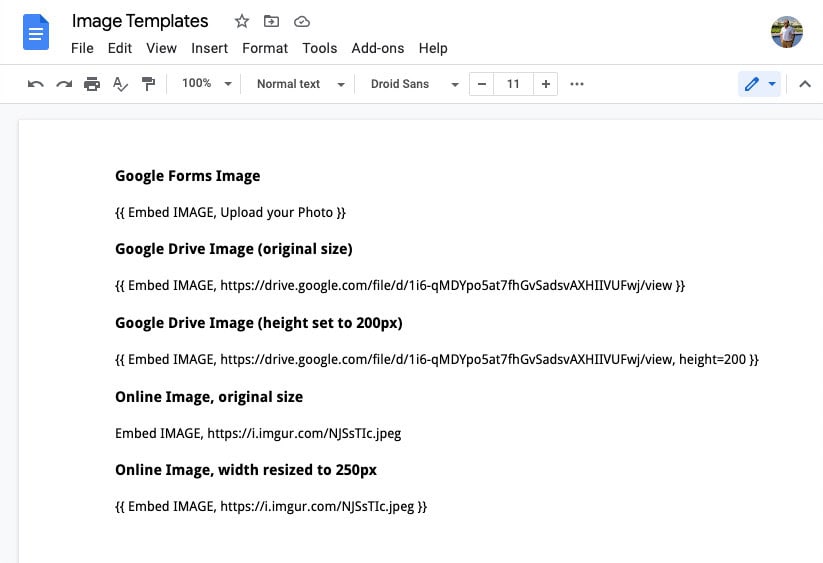Decrease the font size
823x563 pixels.
(482, 84)
